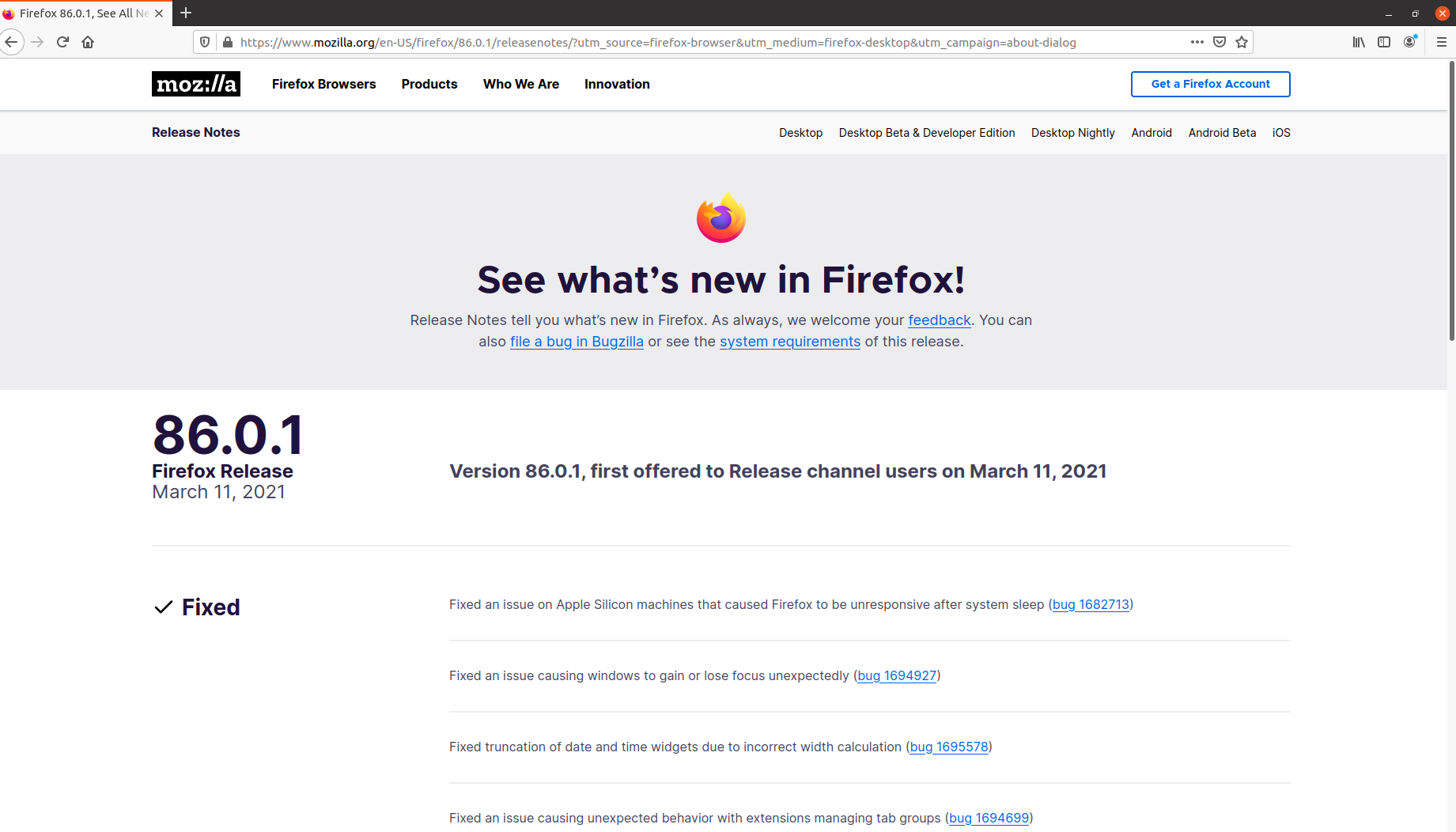Bookmark the page with the star icon
Image resolution: width=1456 pixels, height=832 pixels.
[x=1242, y=42]
